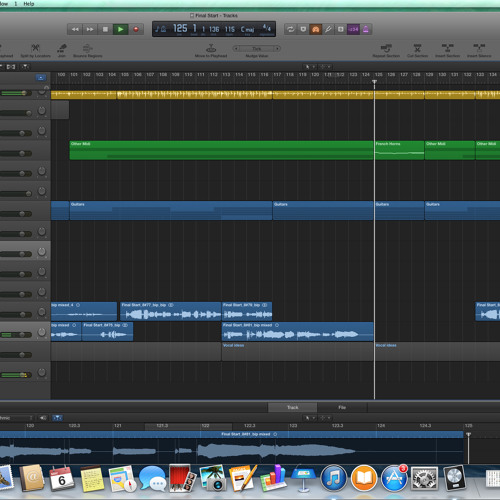The height and width of the screenshot is (500, 500).
Task: Select the Final Start_0#77_bip_bip audio region
Action: point(171,311)
